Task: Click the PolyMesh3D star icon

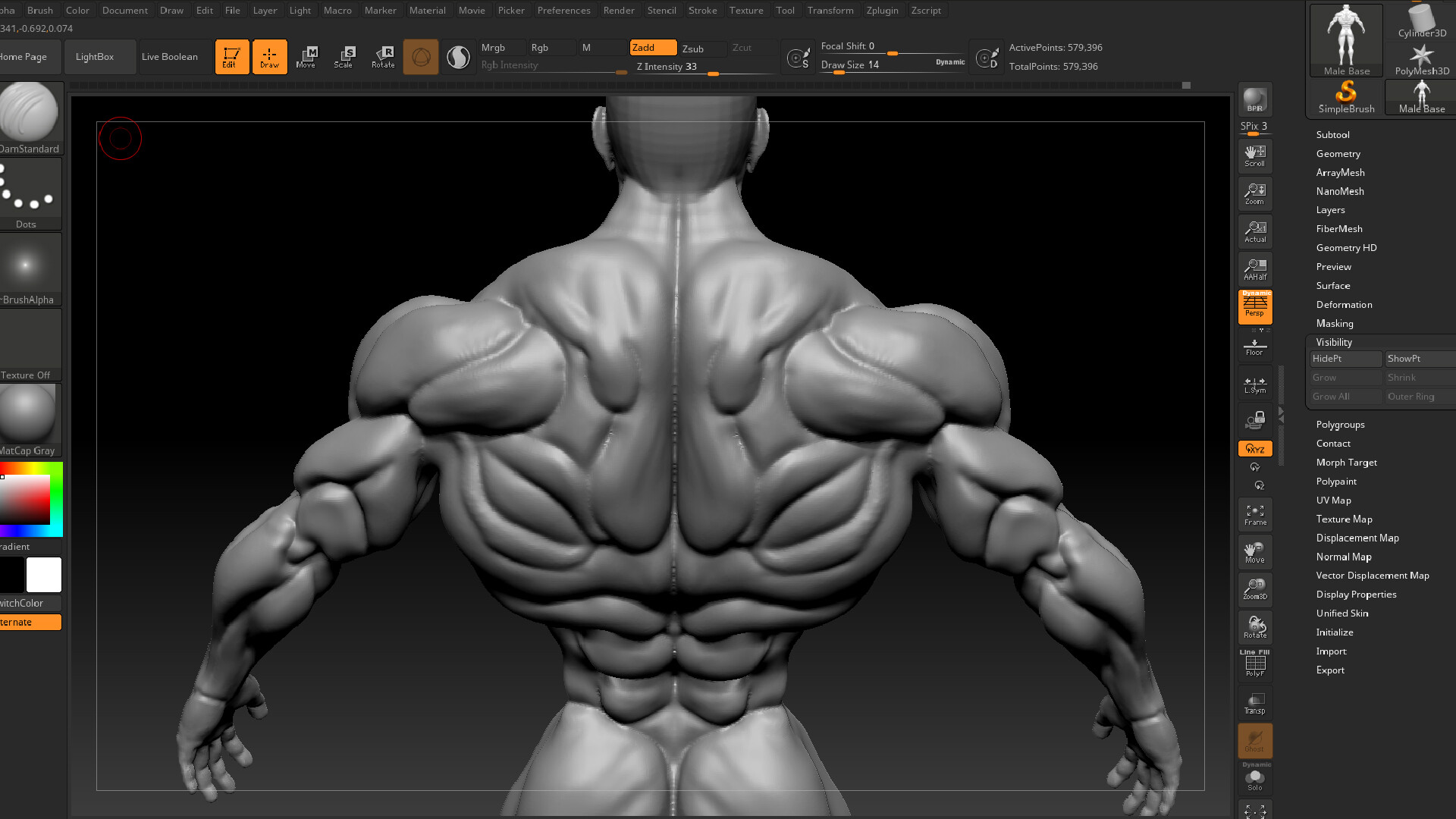Action: [1422, 57]
